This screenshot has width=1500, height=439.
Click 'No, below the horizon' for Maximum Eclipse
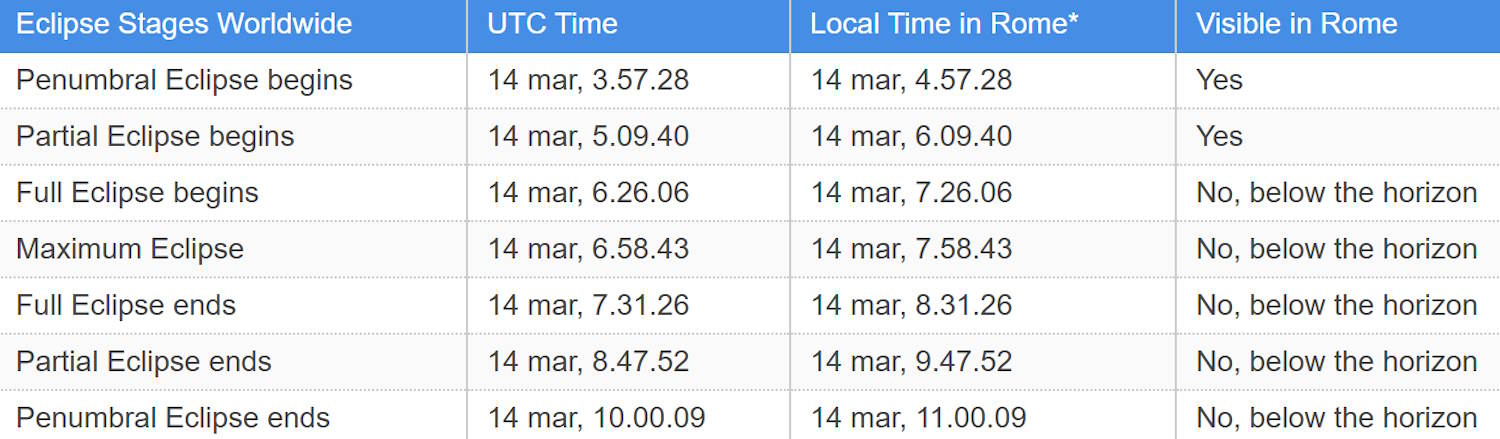(1336, 248)
